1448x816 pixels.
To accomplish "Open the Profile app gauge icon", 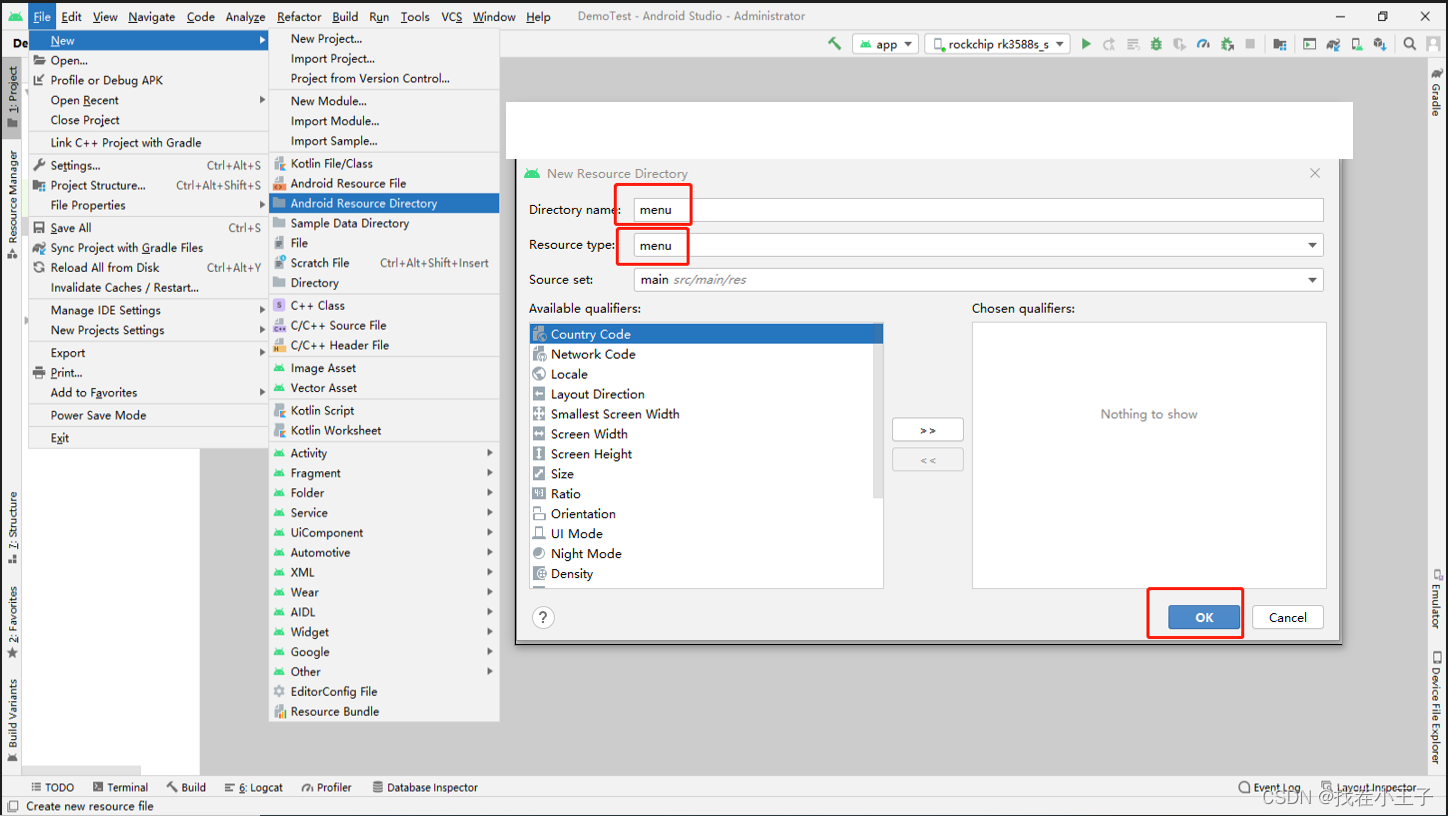I will (1203, 44).
